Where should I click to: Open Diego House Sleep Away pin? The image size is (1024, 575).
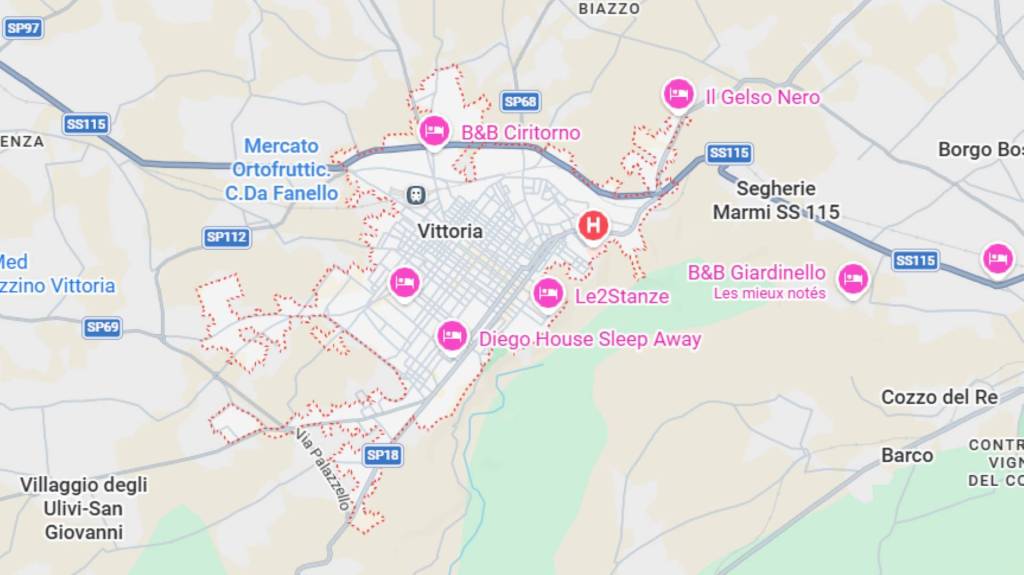tap(452, 338)
